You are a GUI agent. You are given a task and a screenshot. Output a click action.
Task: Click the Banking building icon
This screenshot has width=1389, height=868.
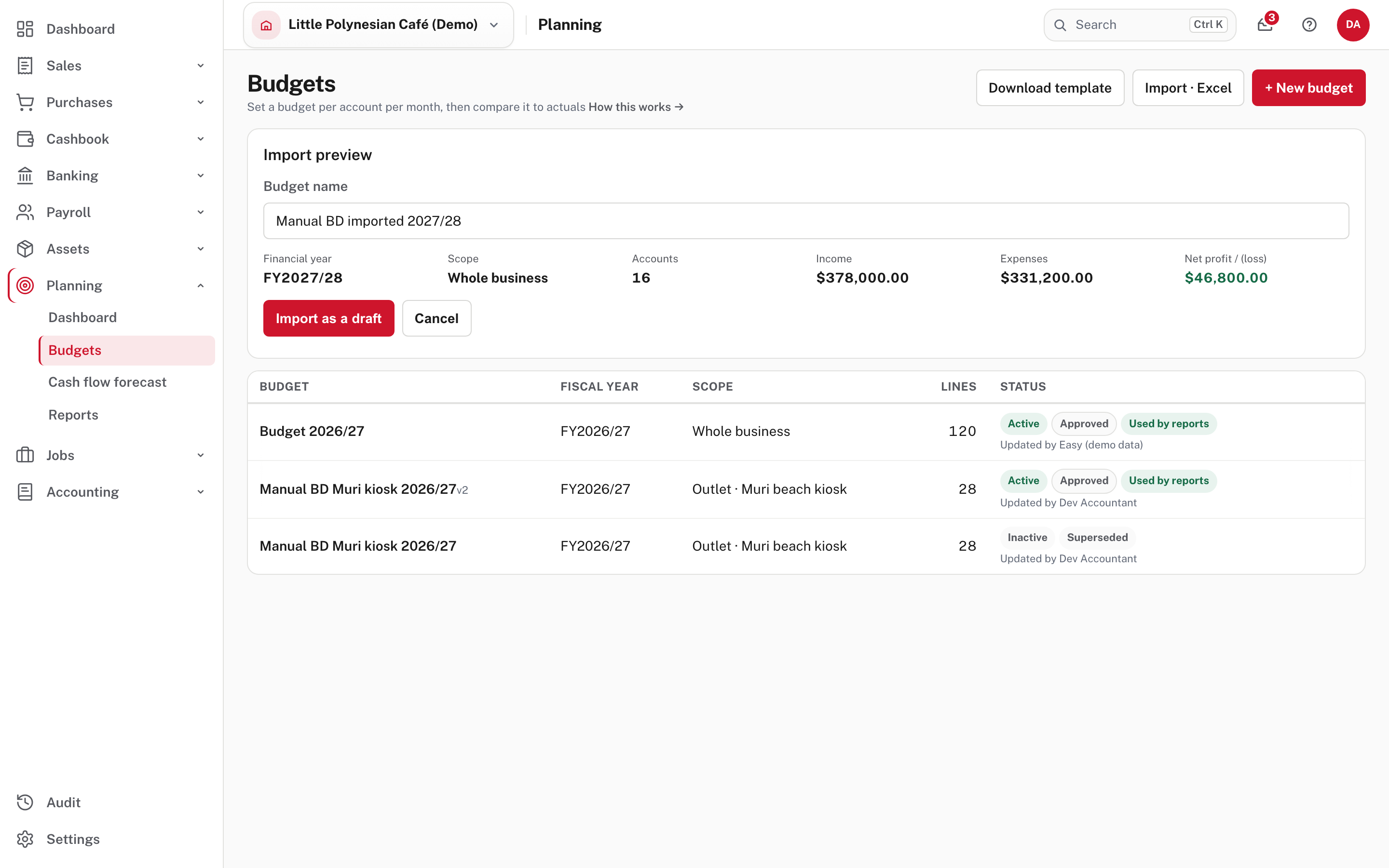(x=25, y=176)
